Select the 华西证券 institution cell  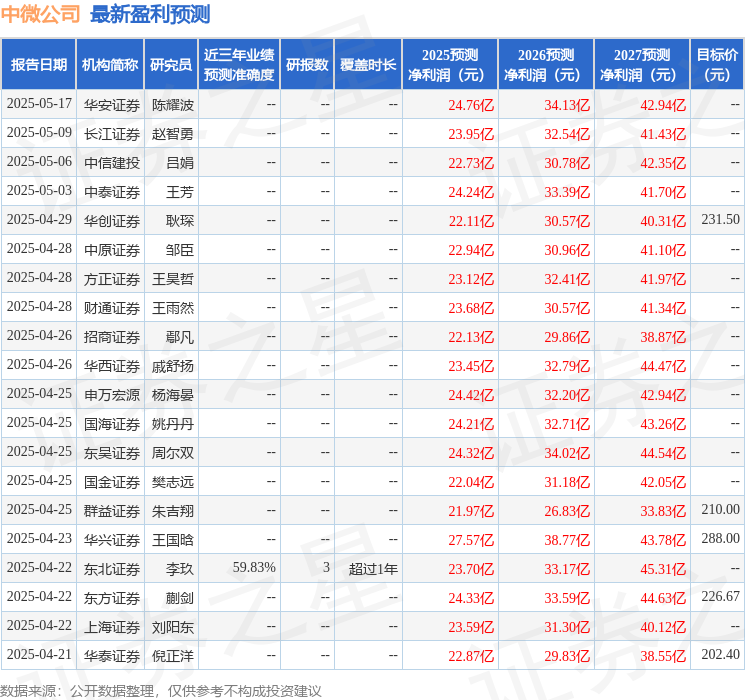tap(112, 366)
